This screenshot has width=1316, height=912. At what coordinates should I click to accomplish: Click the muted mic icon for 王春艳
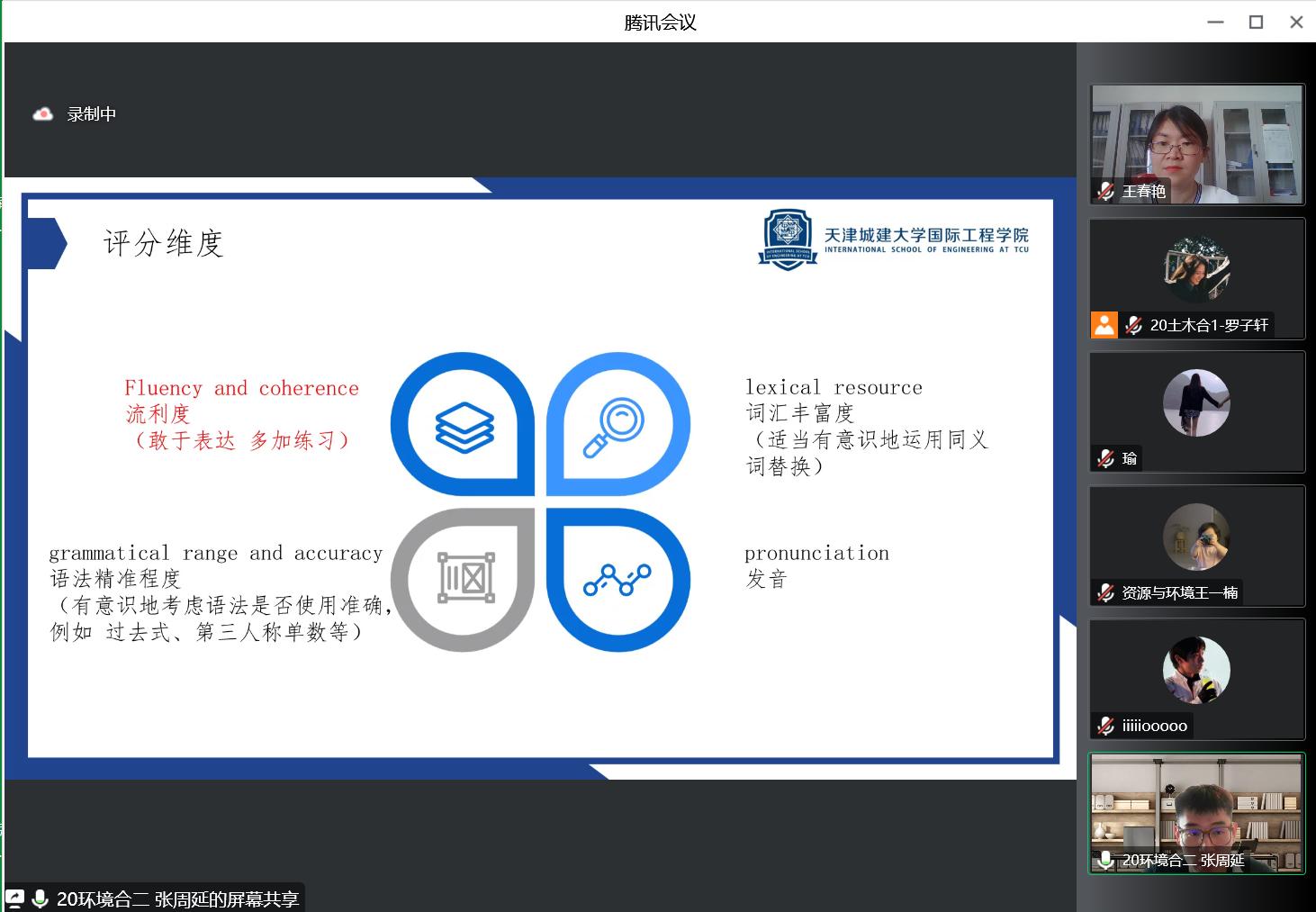[x=1106, y=191]
